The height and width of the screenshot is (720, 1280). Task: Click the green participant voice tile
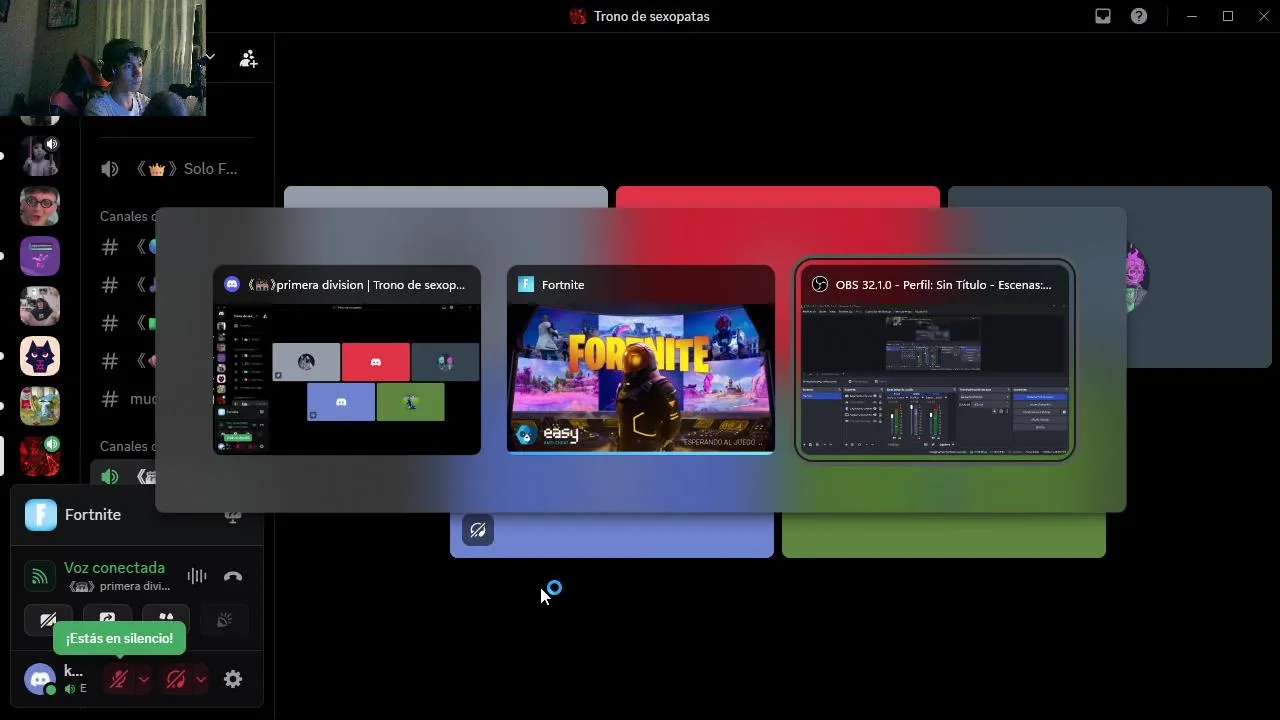click(944, 535)
